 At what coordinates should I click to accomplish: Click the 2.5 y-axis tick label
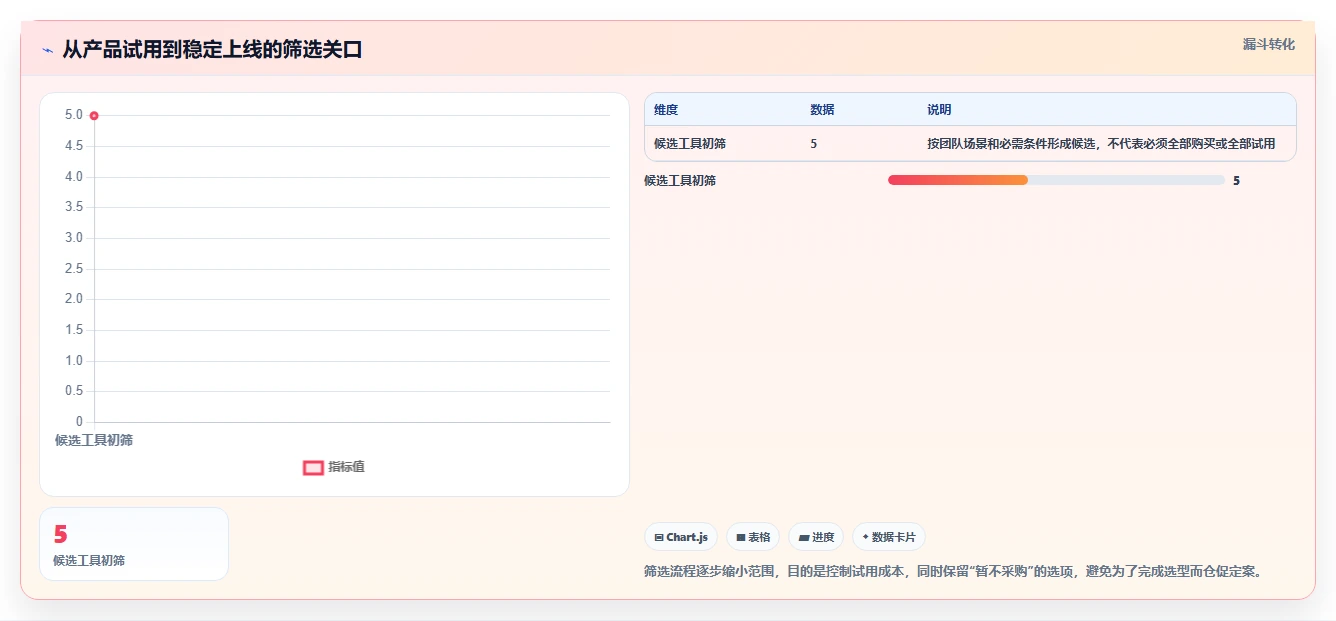74,269
